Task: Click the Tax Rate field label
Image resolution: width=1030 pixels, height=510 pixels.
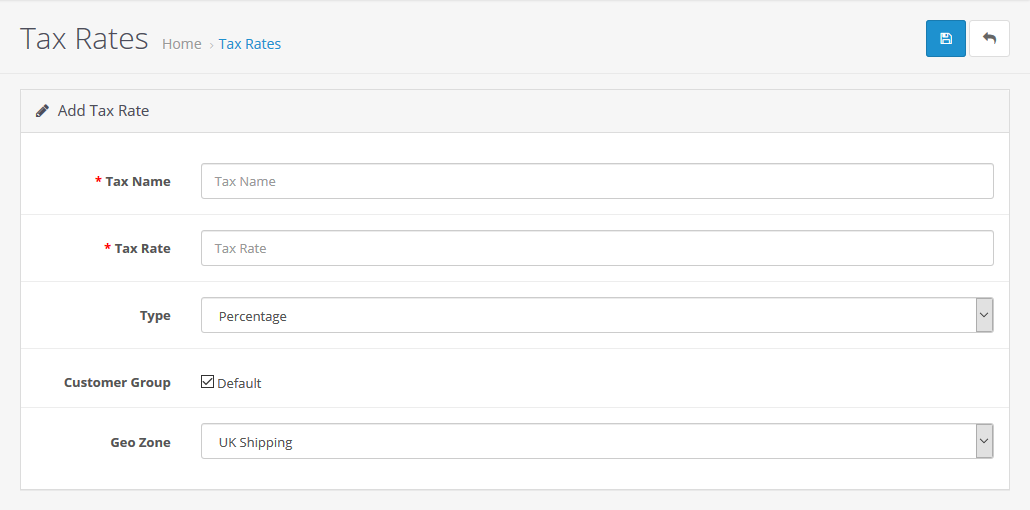Action: 142,249
